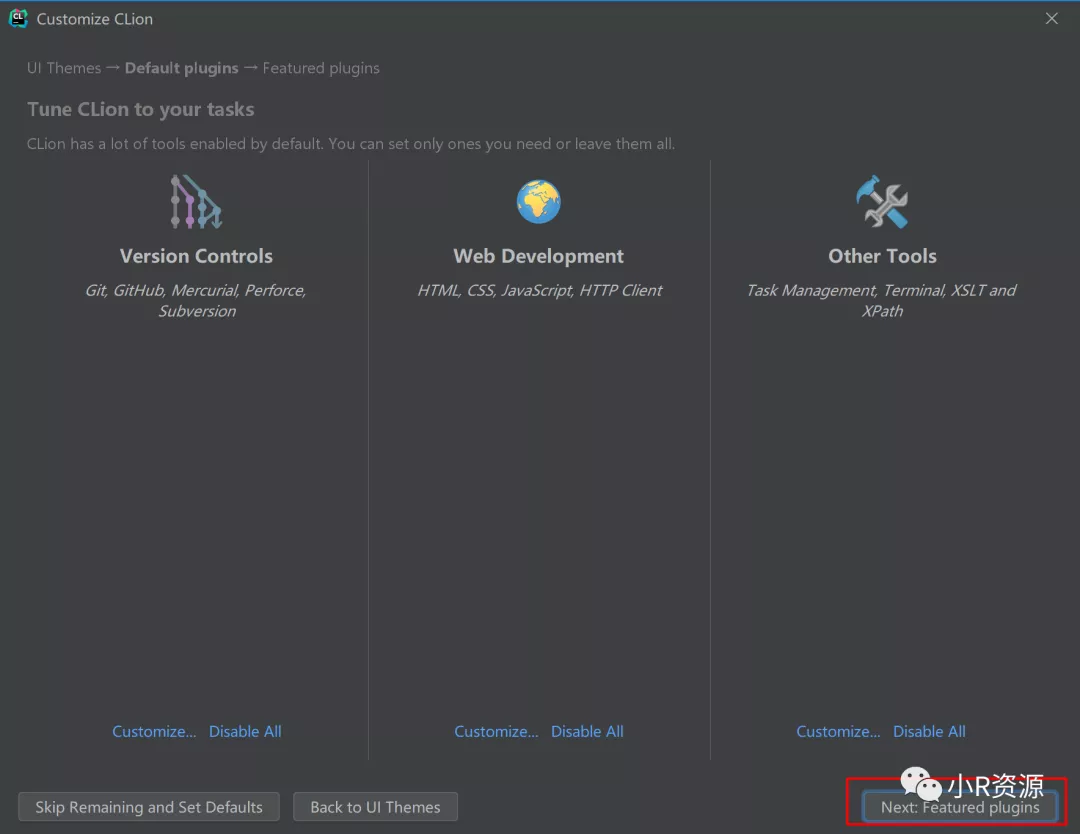Click the HTML, CSS, JavaScript description text
The image size is (1080, 834).
pos(539,291)
